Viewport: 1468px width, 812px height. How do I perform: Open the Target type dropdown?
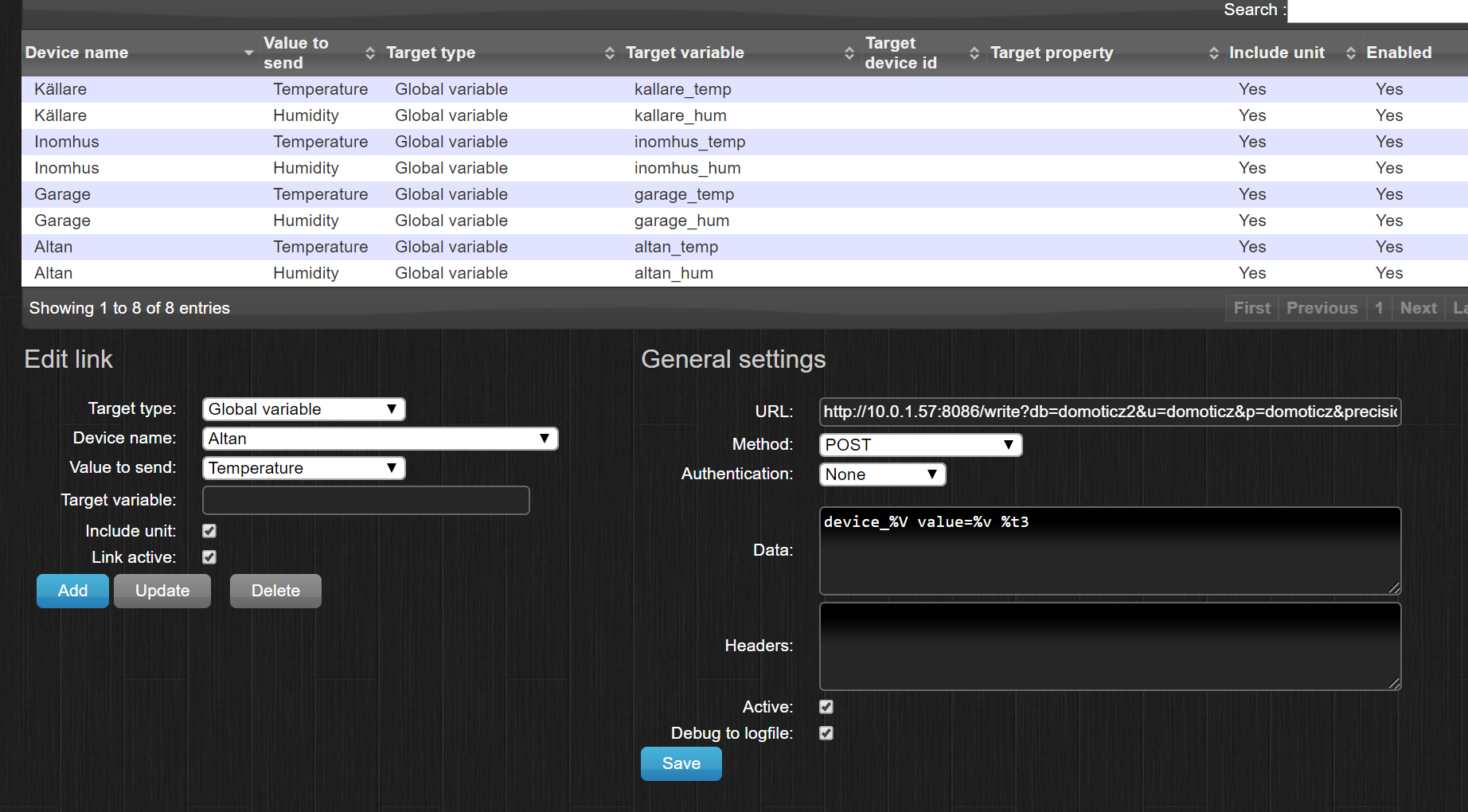coord(303,408)
